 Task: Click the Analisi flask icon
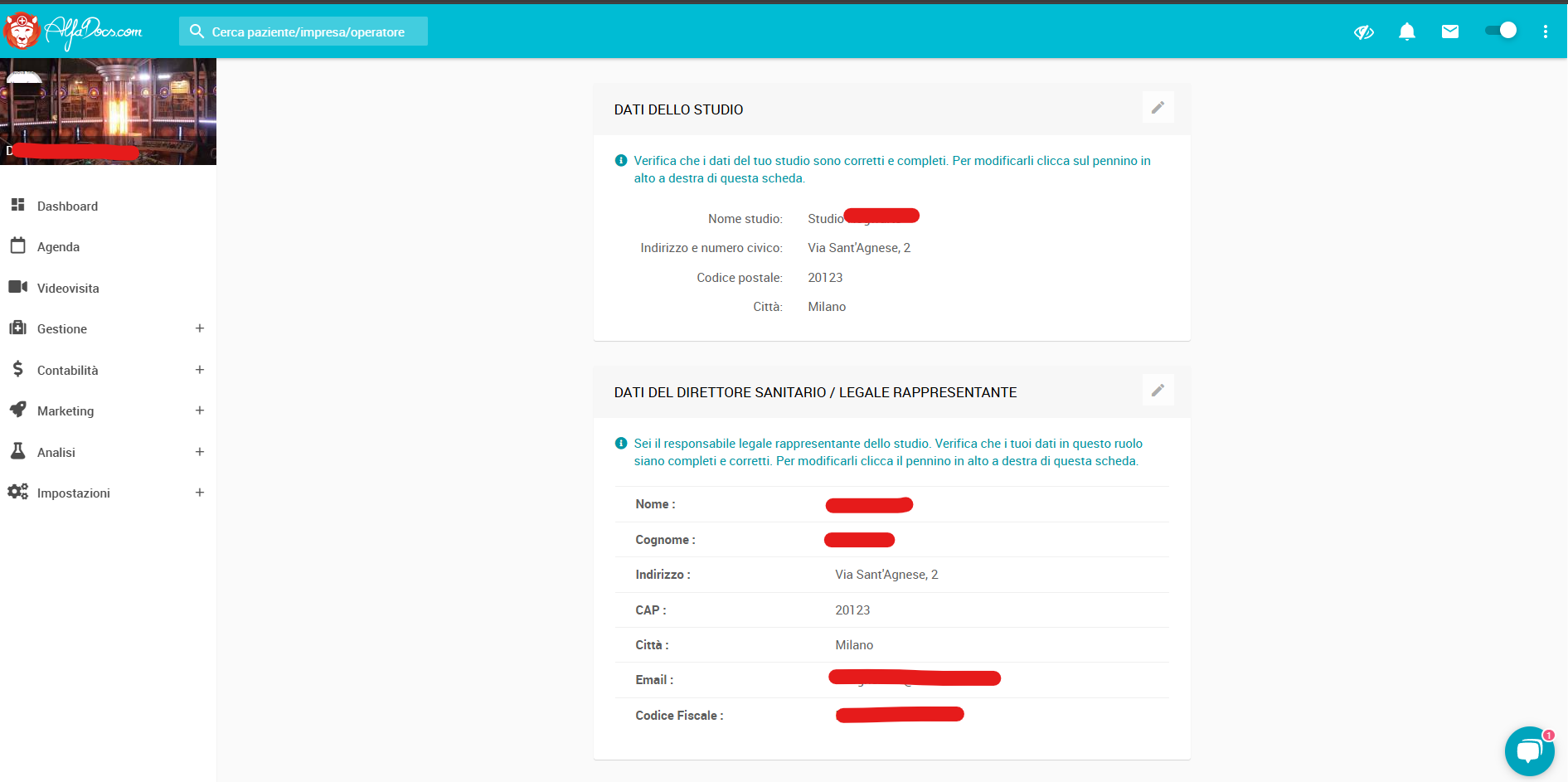coord(17,450)
